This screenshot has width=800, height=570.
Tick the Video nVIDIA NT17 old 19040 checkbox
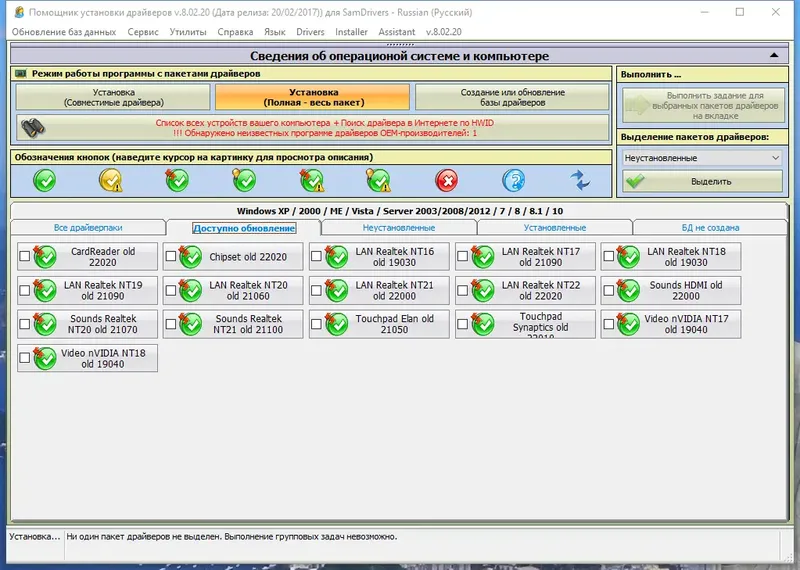coord(608,324)
